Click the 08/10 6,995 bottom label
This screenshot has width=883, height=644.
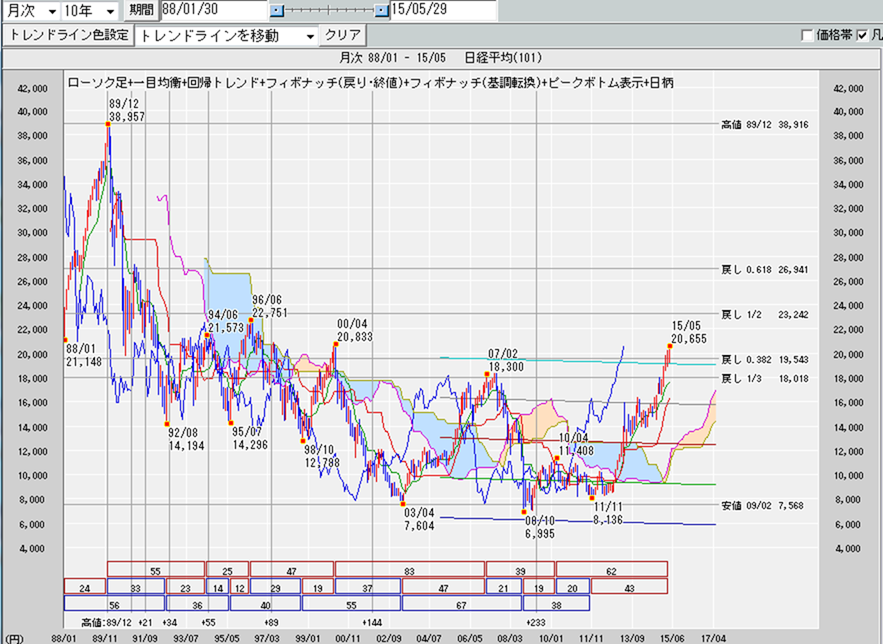(x=539, y=527)
